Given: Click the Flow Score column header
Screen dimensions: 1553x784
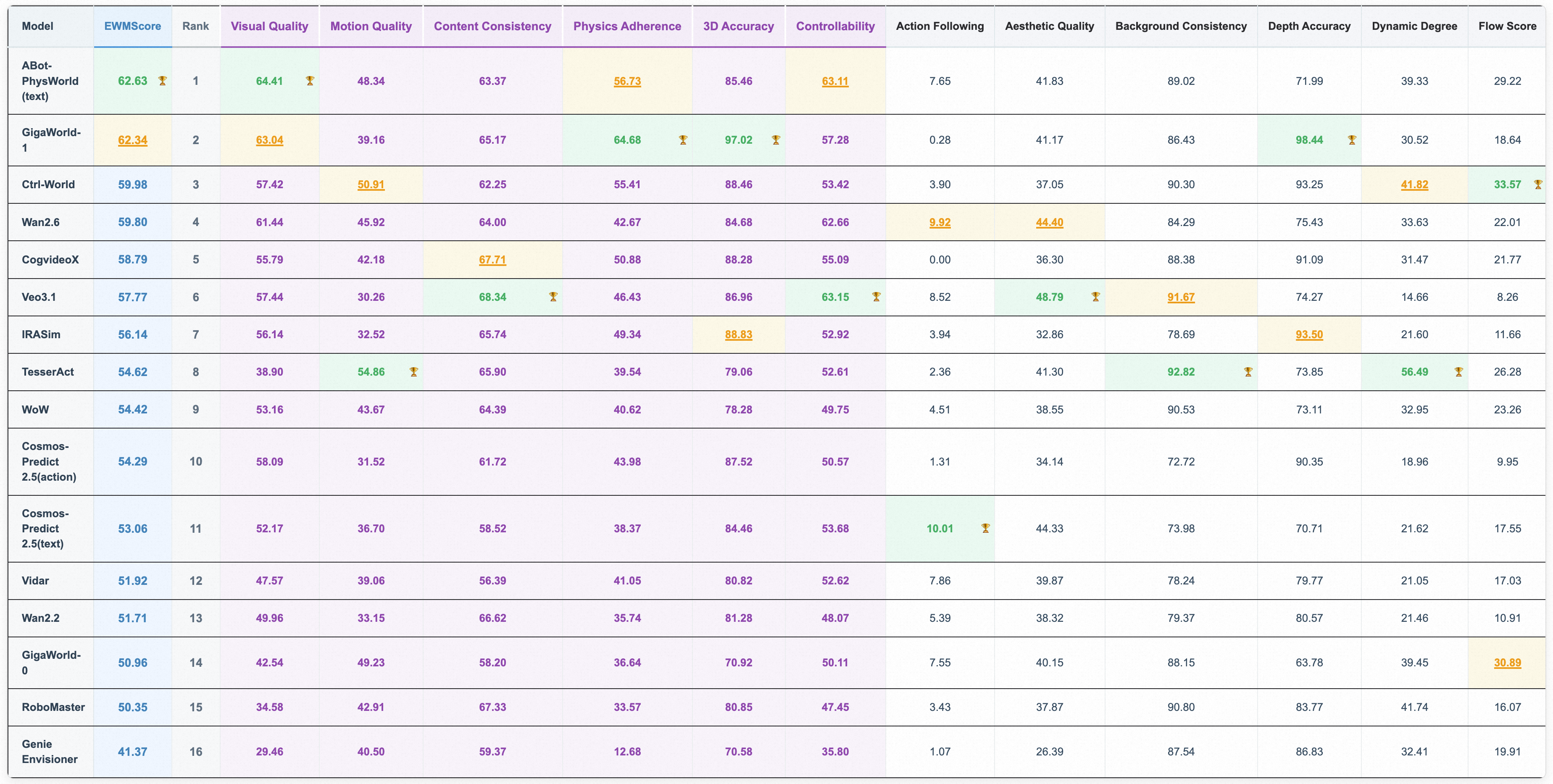Looking at the screenshot, I should pos(1508,26).
